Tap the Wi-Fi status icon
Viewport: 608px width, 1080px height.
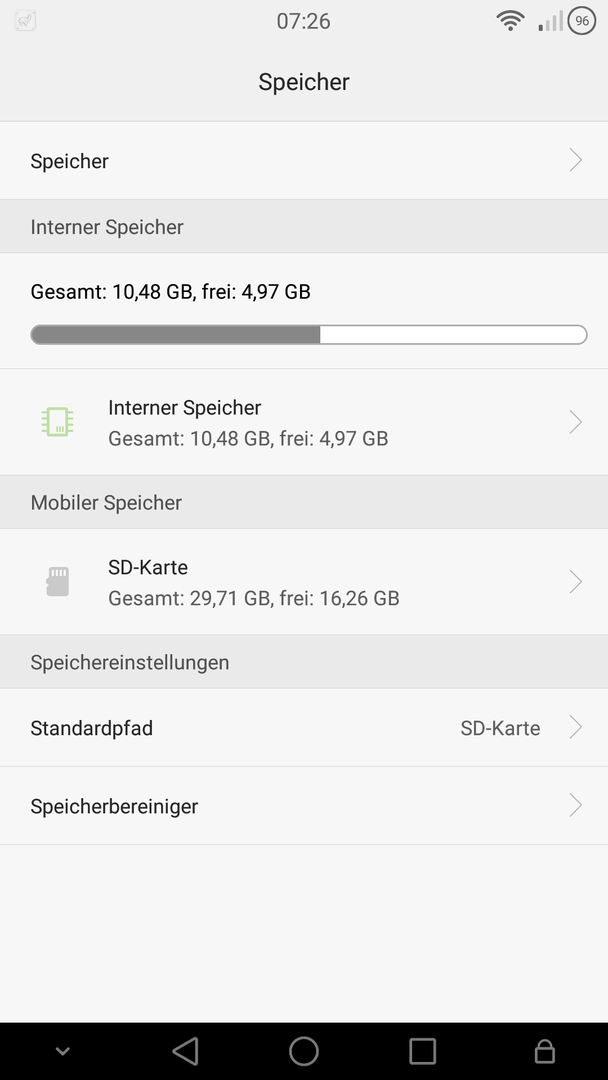(x=510, y=21)
